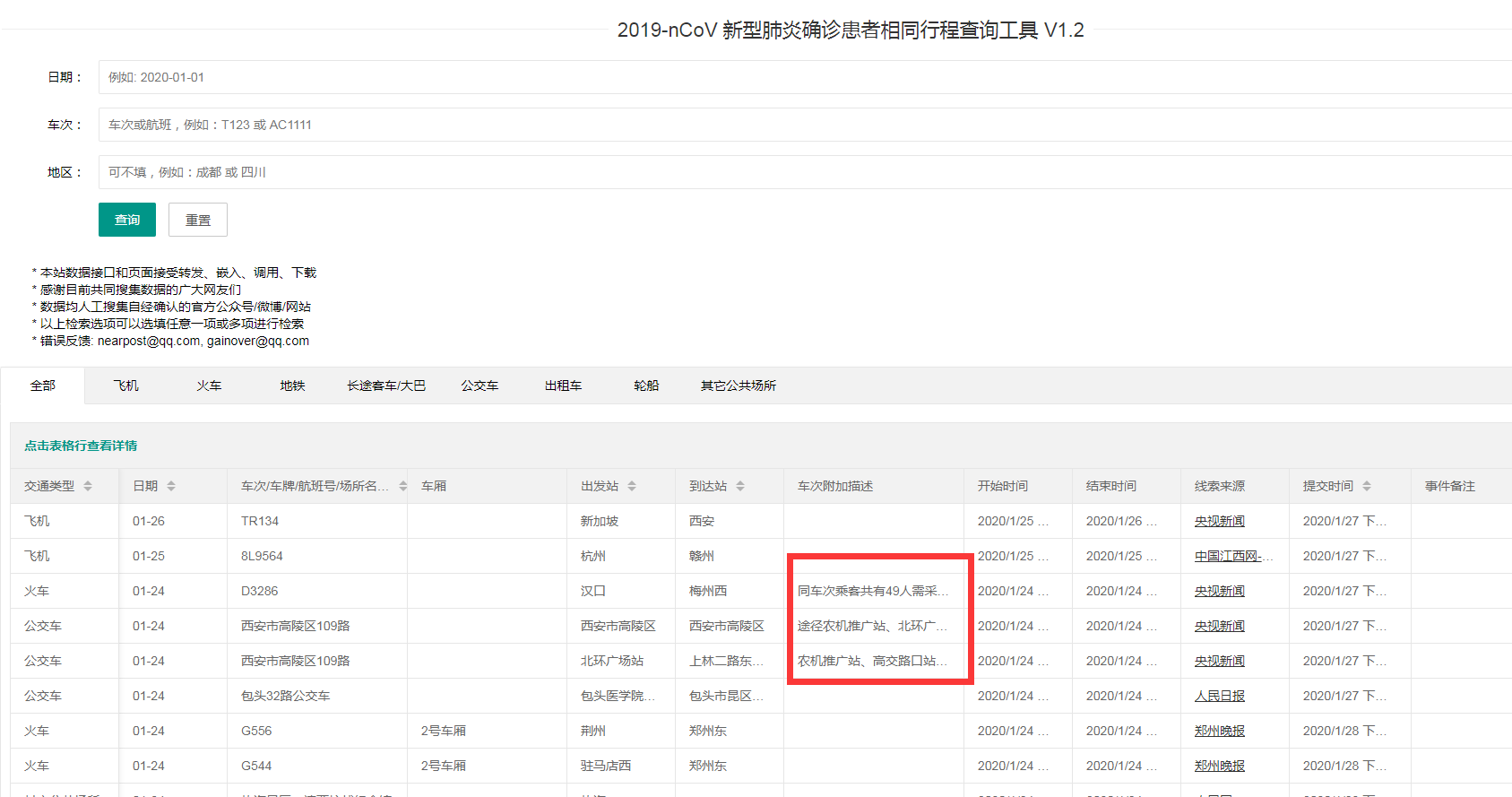Sort by 提交时间 column arrows
1512x797 pixels.
coord(1367,486)
